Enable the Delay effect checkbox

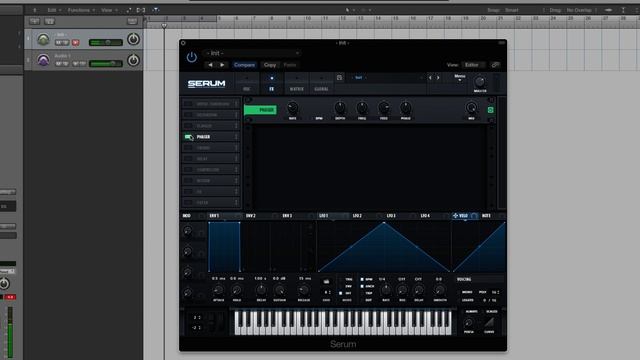point(188,159)
